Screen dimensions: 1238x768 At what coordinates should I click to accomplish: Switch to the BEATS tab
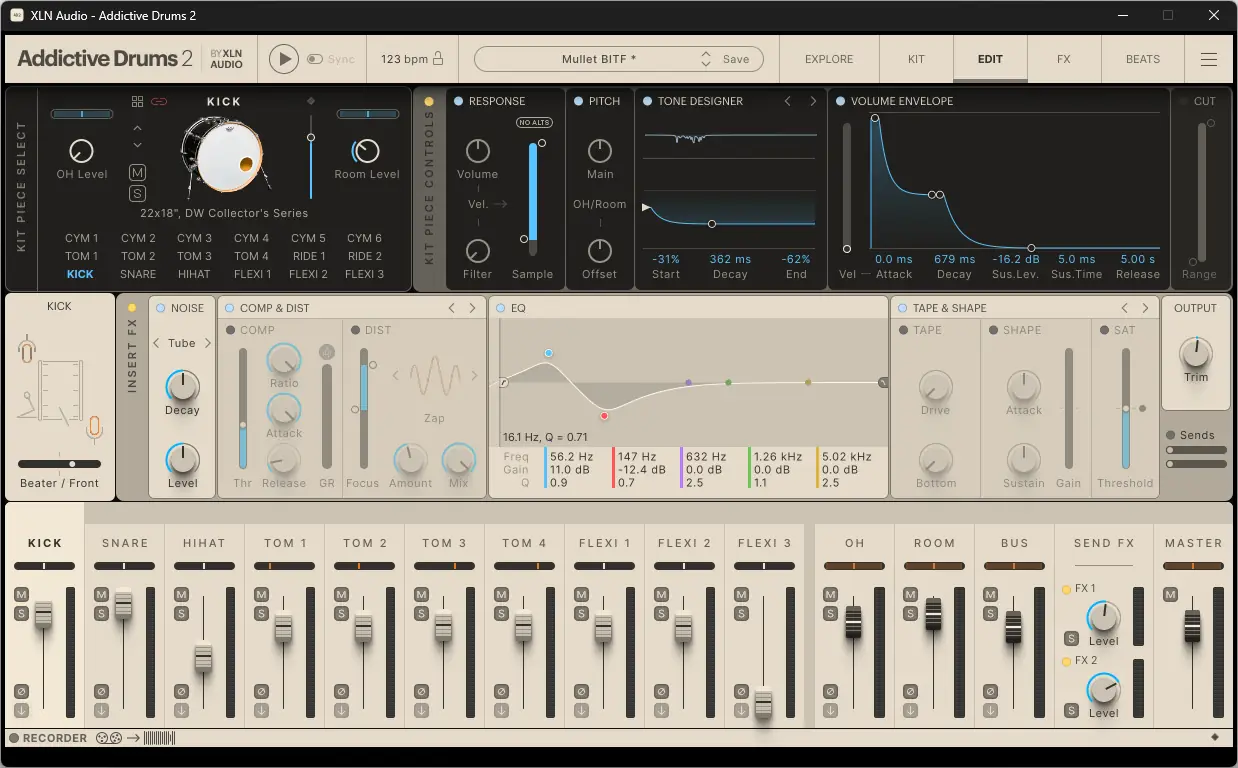click(1142, 59)
